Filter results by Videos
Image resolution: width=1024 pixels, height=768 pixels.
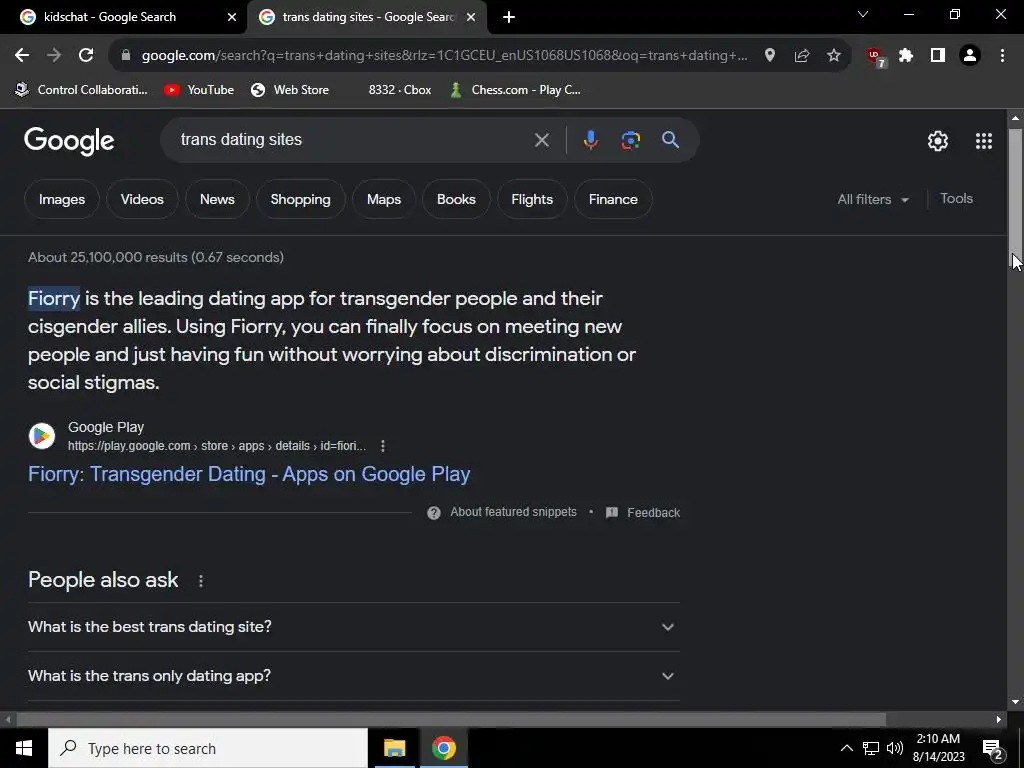[142, 199]
